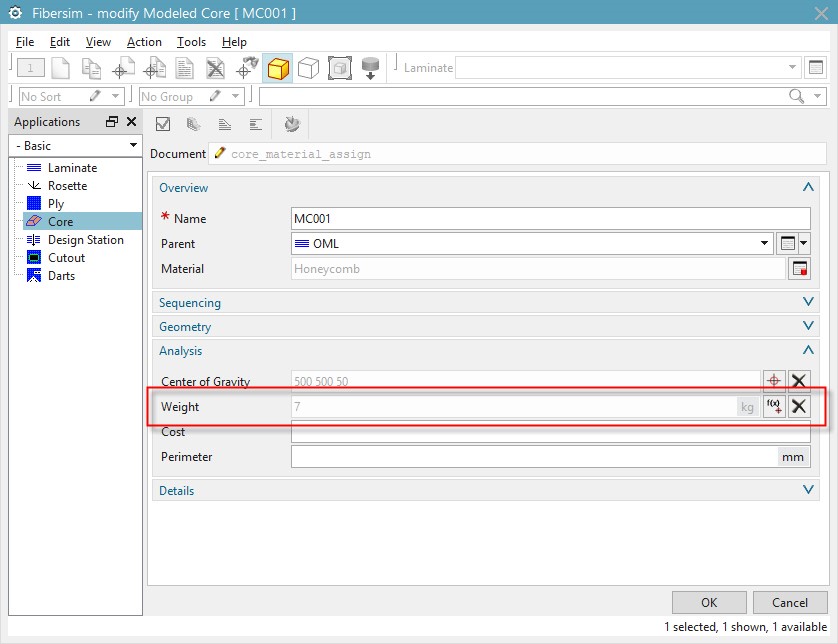Open the Parent OML dropdown
838x644 pixels.
pyautogui.click(x=766, y=243)
